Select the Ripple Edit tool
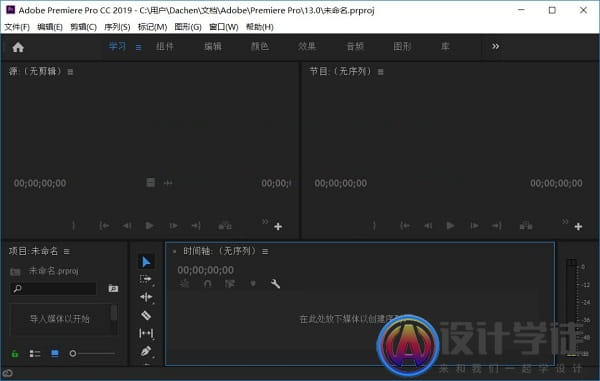 click(146, 297)
